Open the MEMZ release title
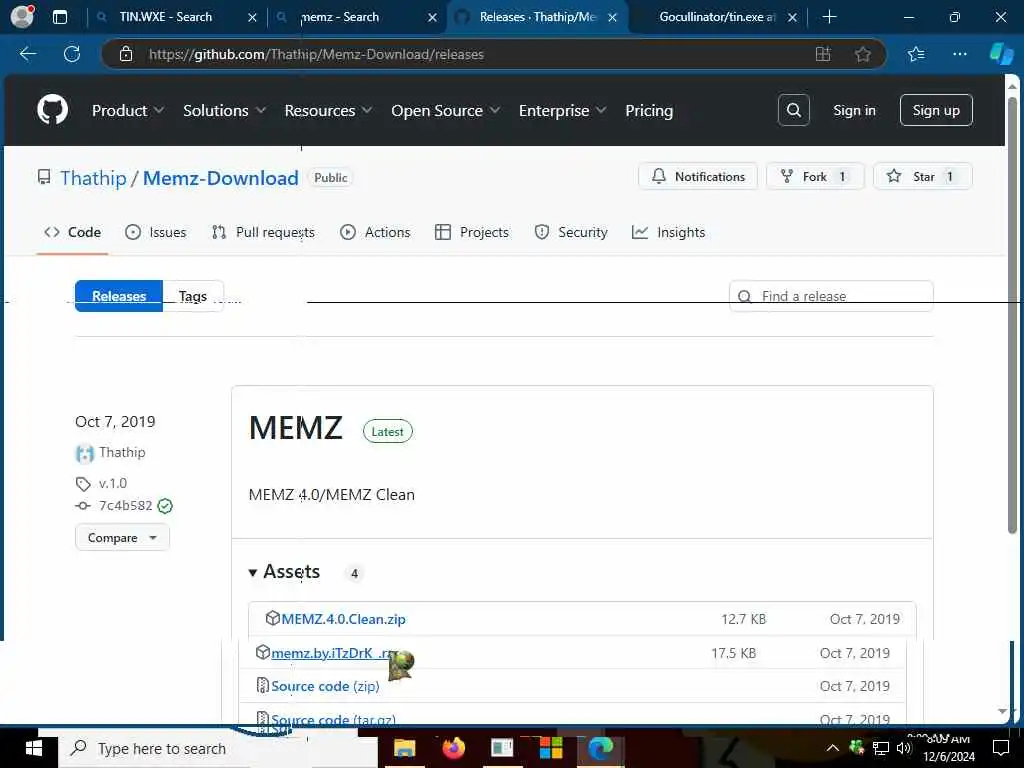Image resolution: width=1024 pixels, height=768 pixels. coord(295,428)
